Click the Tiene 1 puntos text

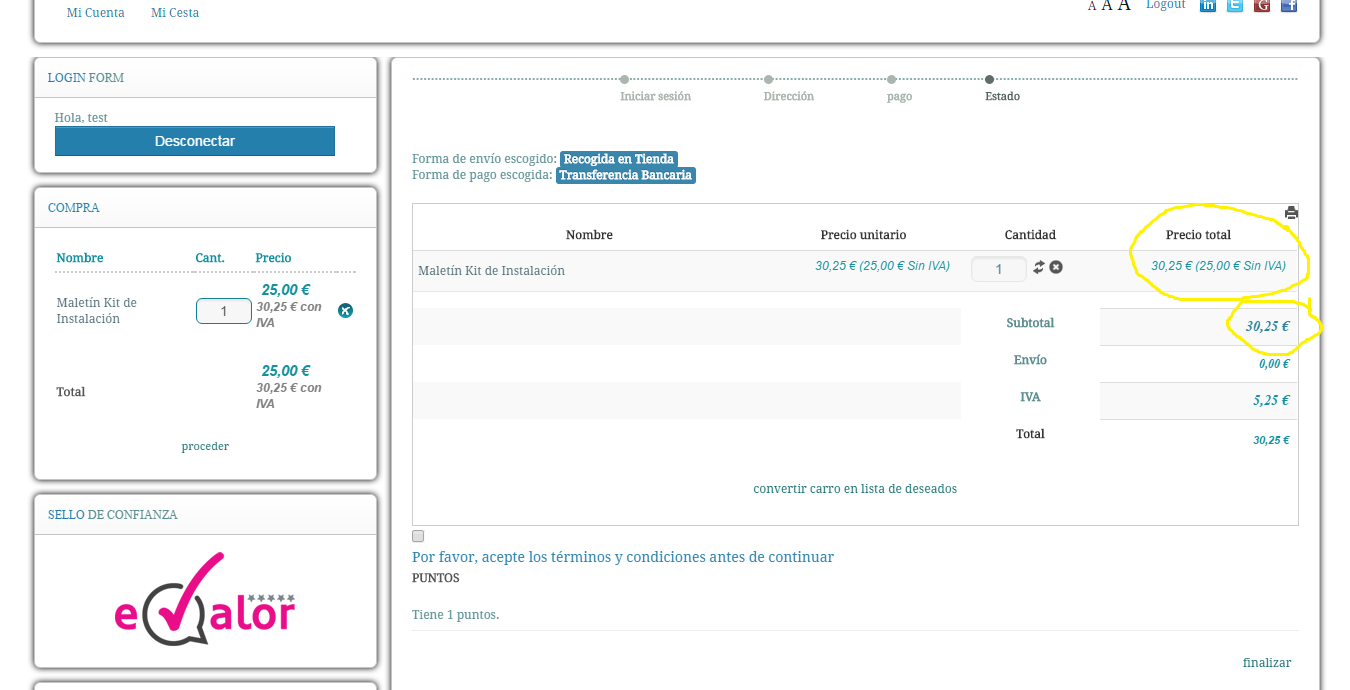pos(455,615)
